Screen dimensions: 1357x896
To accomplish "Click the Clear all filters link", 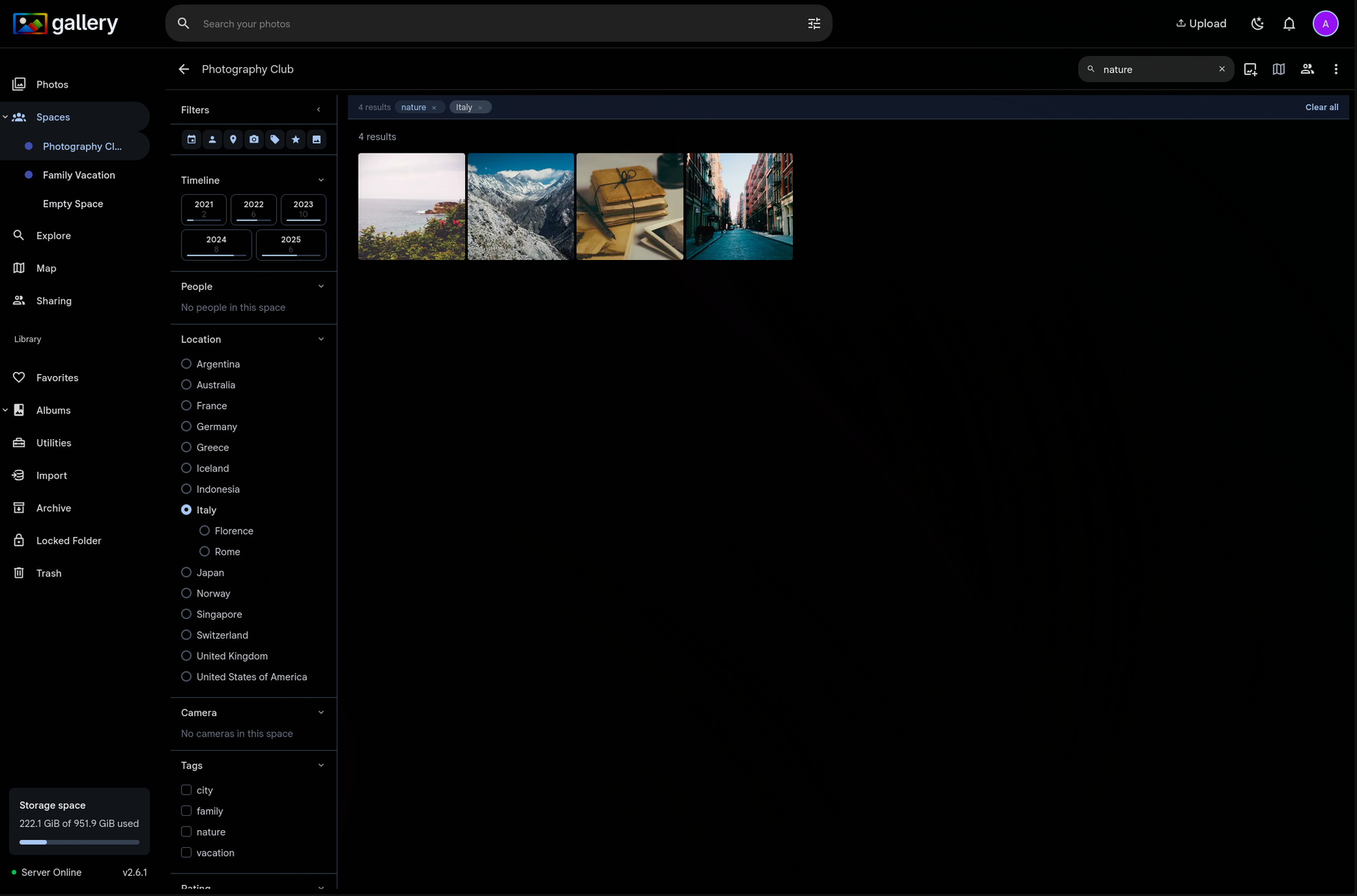I will point(1321,107).
